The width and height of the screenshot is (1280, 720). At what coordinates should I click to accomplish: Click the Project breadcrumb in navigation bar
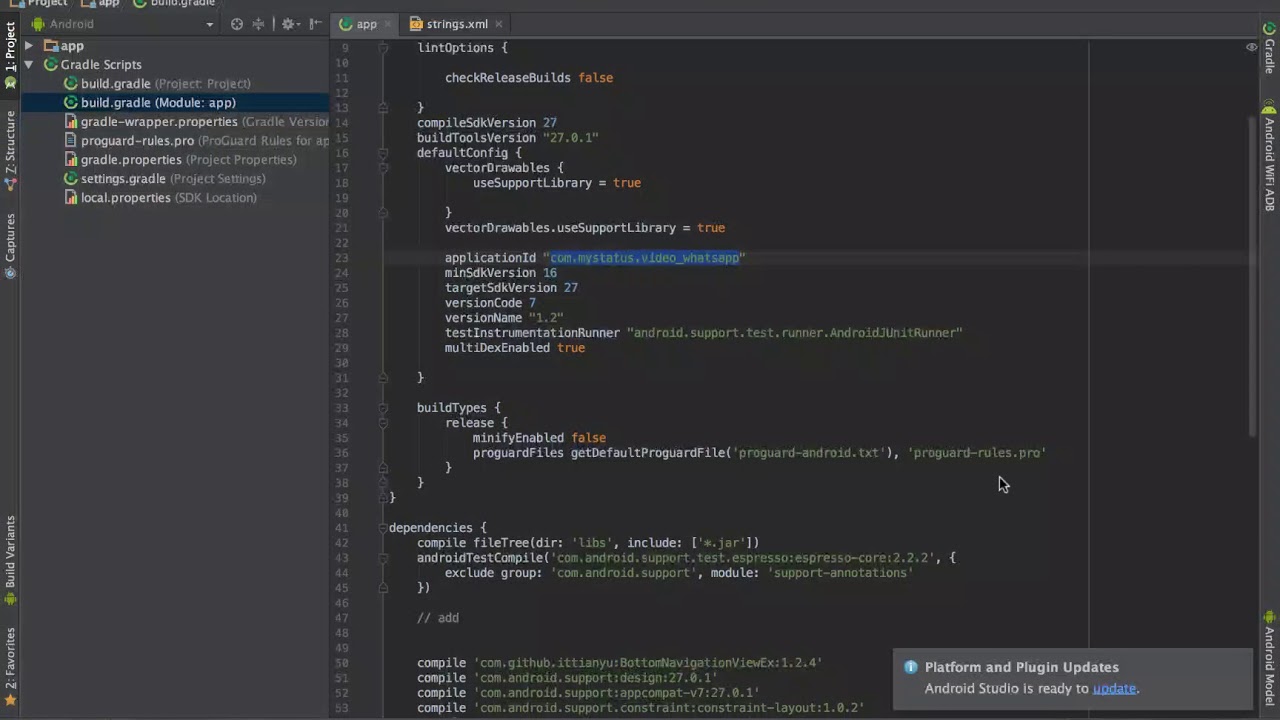(38, 3)
